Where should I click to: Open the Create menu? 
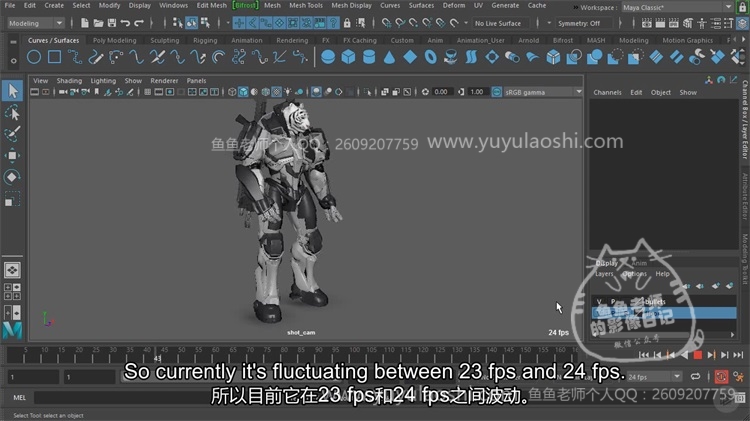click(x=54, y=5)
